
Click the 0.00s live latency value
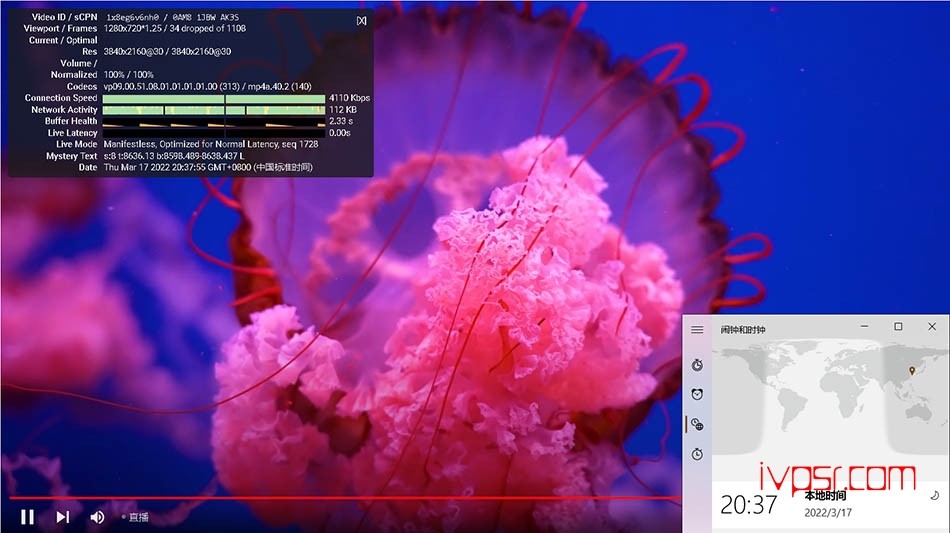tap(340, 133)
